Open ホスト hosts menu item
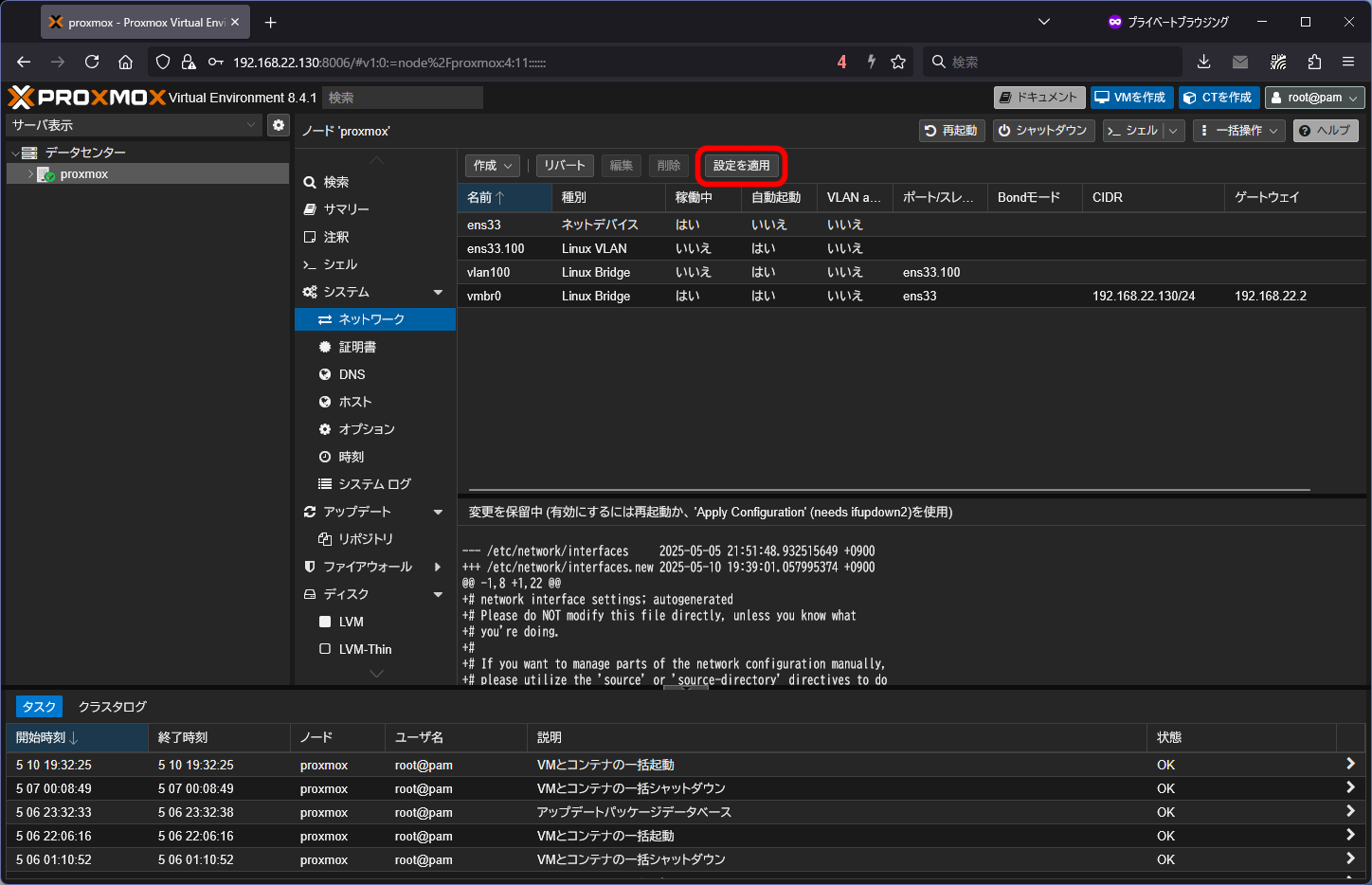 (x=375, y=402)
